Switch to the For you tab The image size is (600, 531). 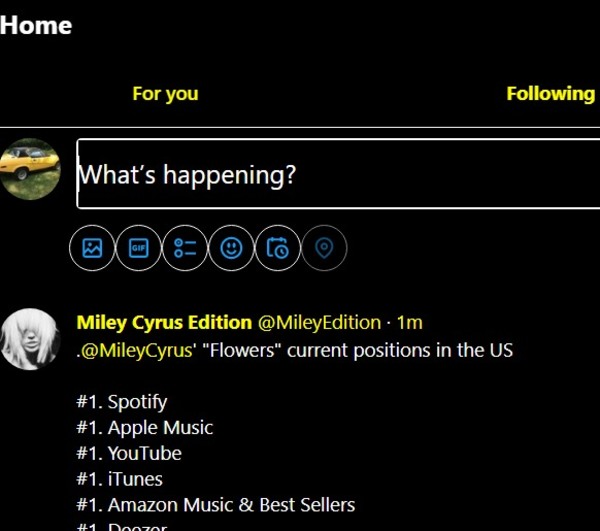[165, 94]
